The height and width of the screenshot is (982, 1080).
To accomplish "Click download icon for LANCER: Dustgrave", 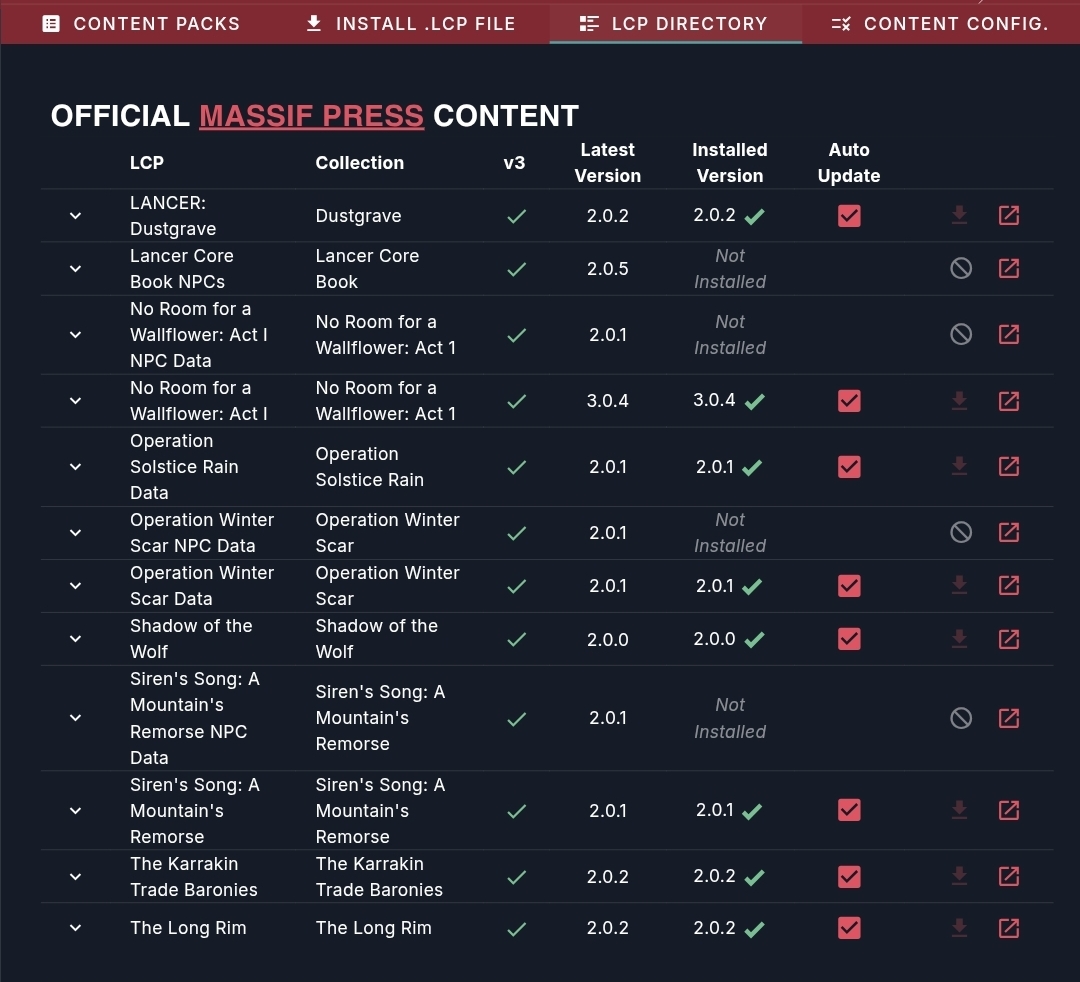I will tap(959, 216).
